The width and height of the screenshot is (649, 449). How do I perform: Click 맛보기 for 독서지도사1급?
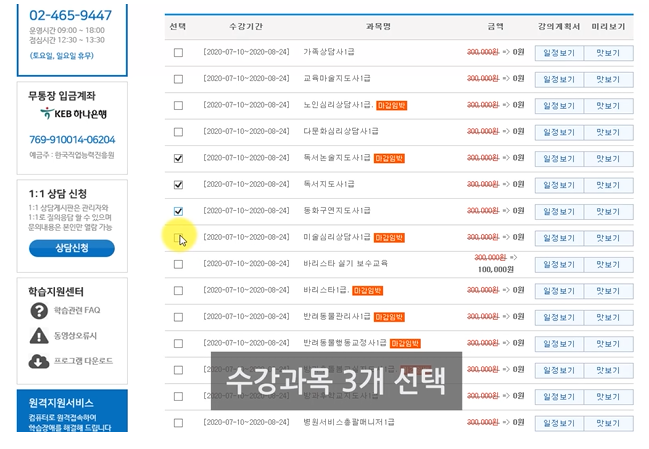coord(608,185)
